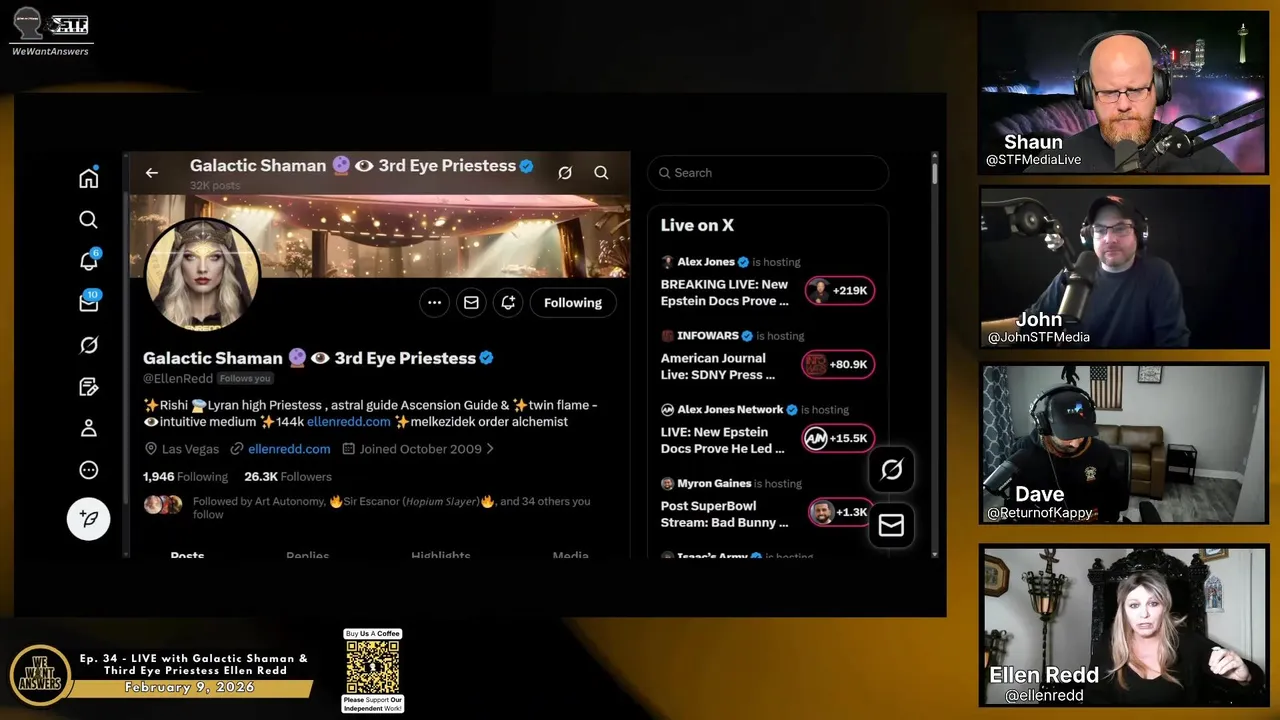The image size is (1280, 720).
Task: Click the +80.9K listeners pill
Action: (838, 365)
